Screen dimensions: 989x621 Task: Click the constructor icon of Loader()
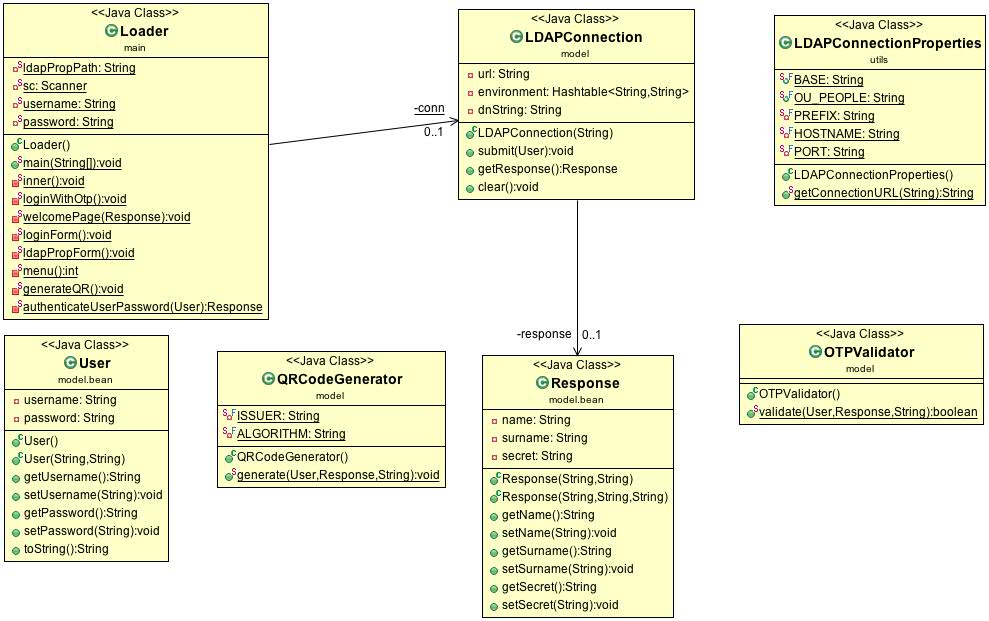pos(16,145)
